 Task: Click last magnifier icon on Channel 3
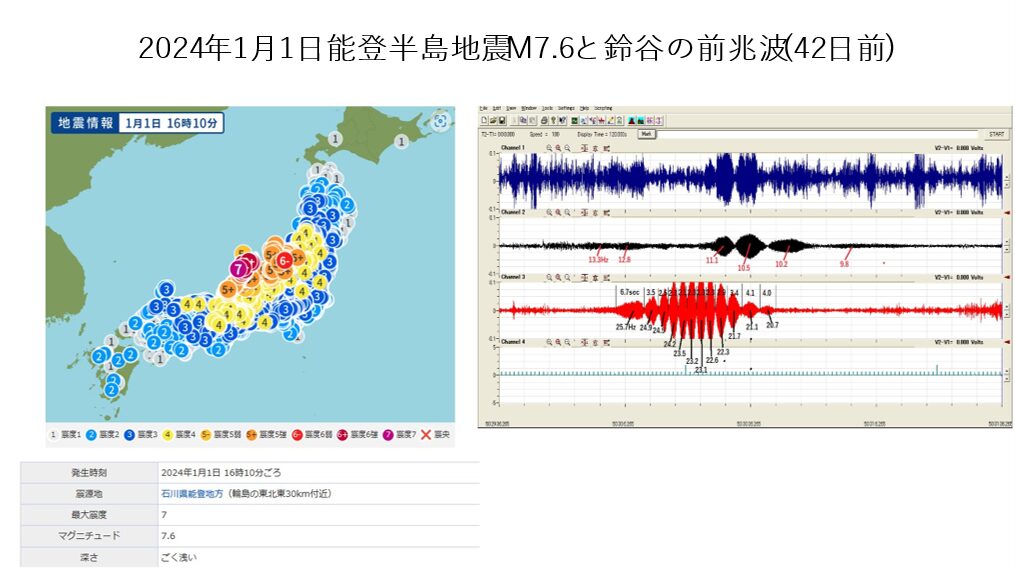coord(567,276)
